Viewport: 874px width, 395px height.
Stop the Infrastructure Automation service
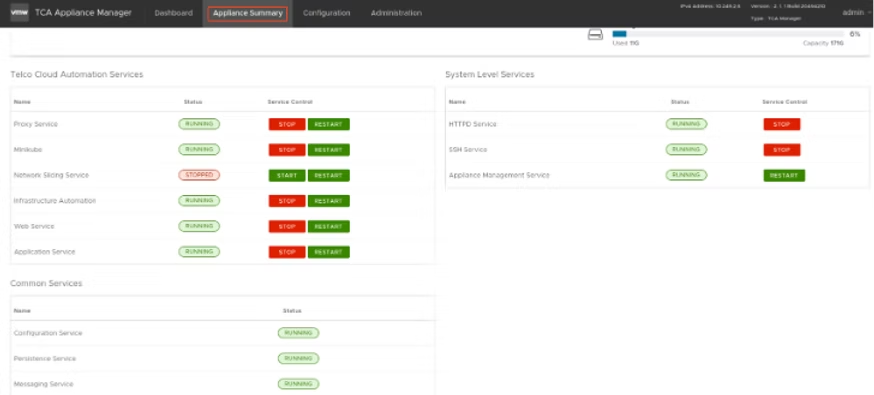coord(287,201)
